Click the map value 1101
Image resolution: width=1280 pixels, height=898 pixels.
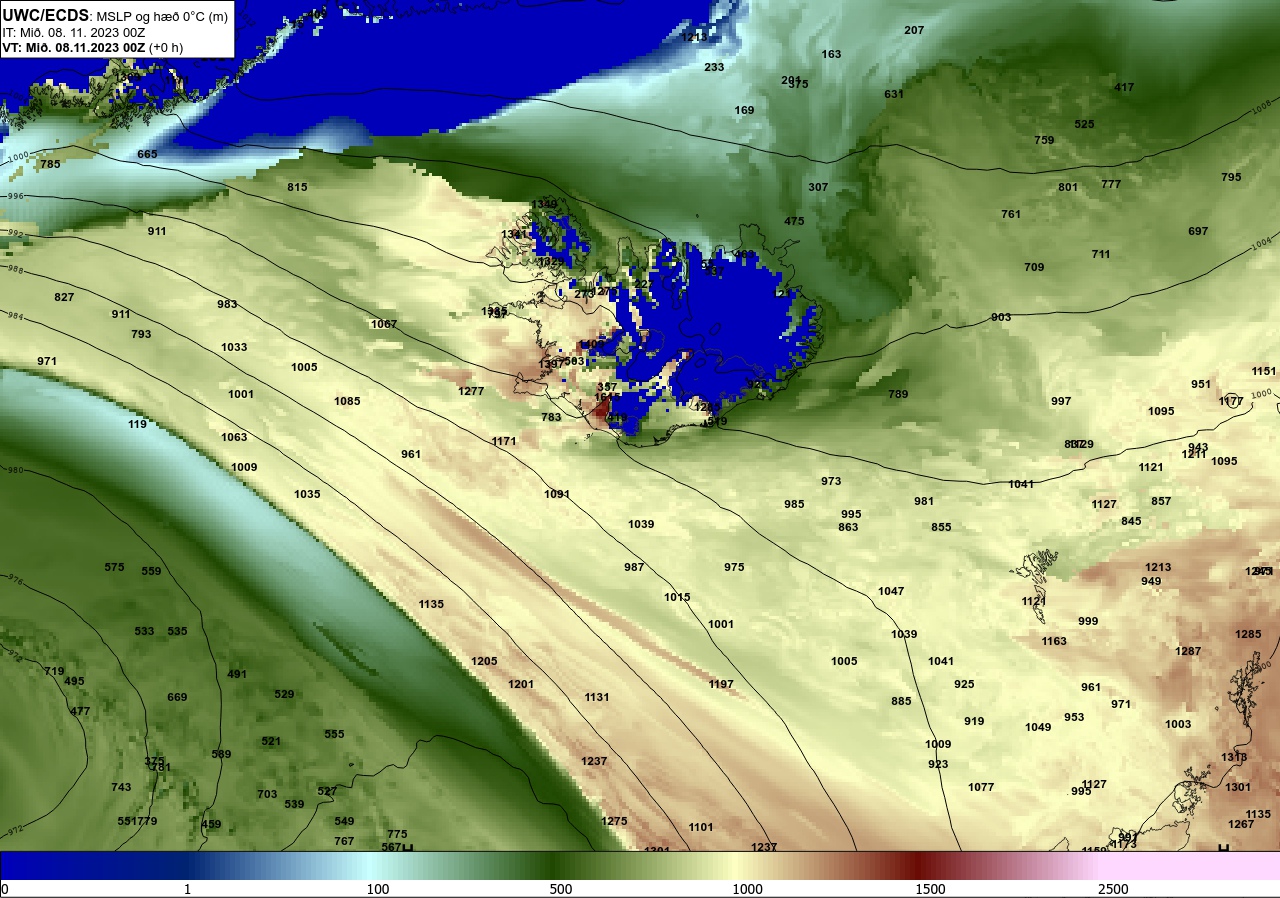click(701, 827)
